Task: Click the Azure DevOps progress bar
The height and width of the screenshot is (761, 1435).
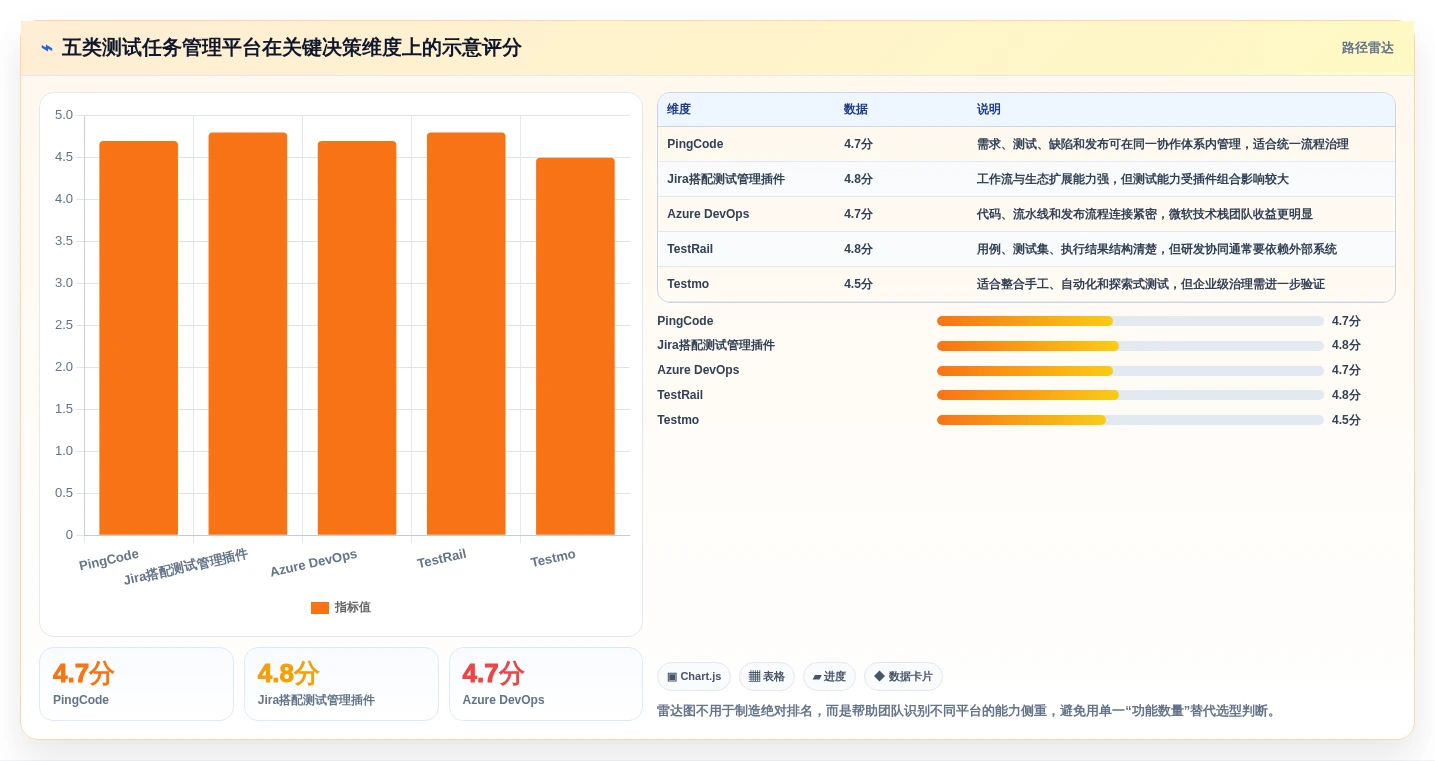Action: (1130, 370)
